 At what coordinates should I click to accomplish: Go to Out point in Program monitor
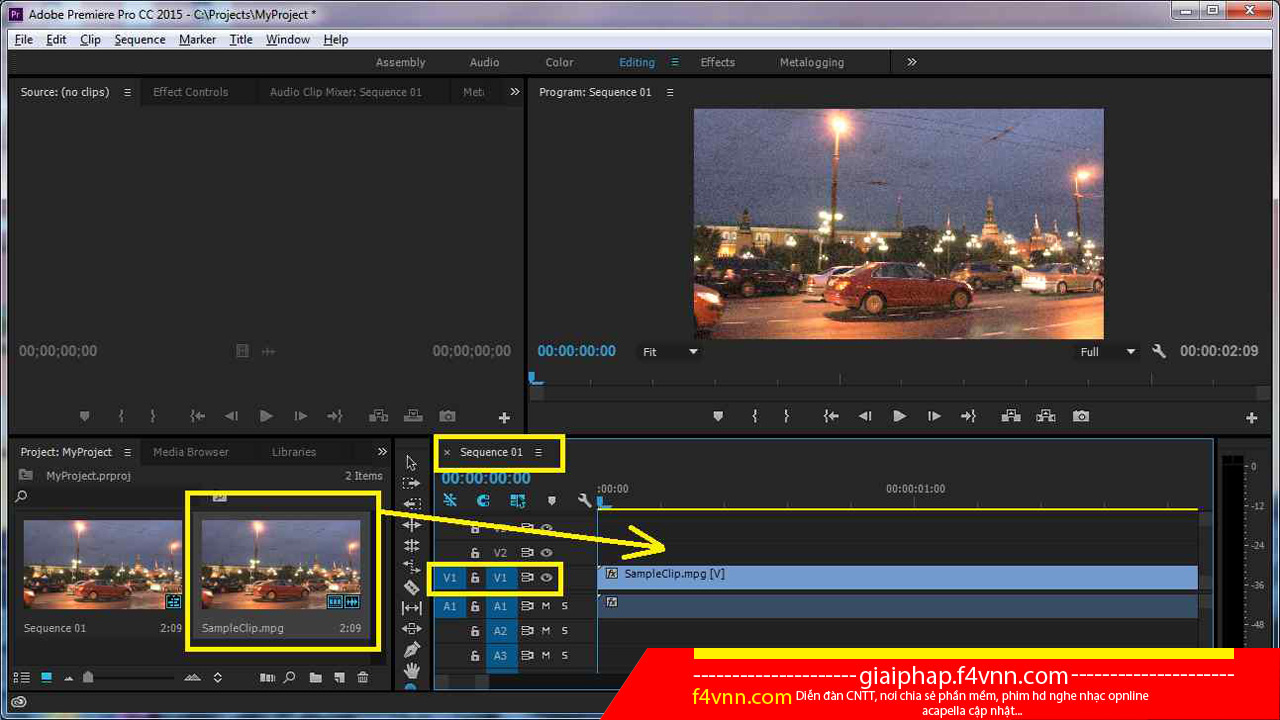pyautogui.click(x=968, y=416)
